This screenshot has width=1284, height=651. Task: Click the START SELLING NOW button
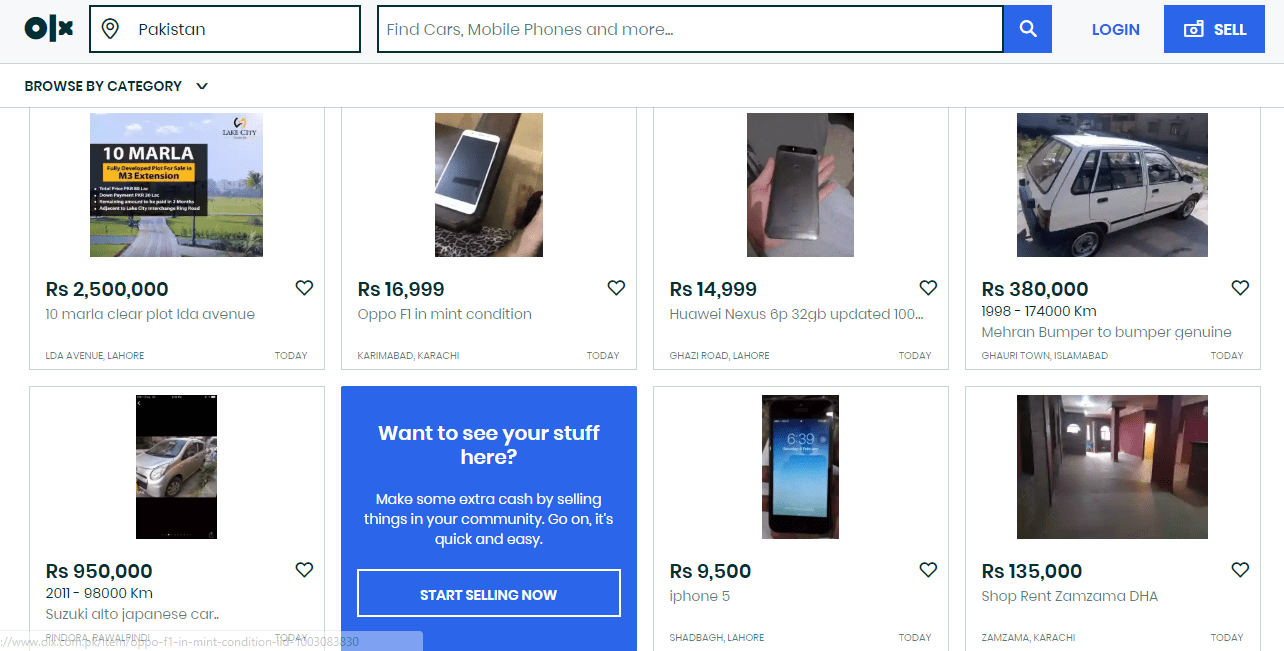pyautogui.click(x=488, y=593)
